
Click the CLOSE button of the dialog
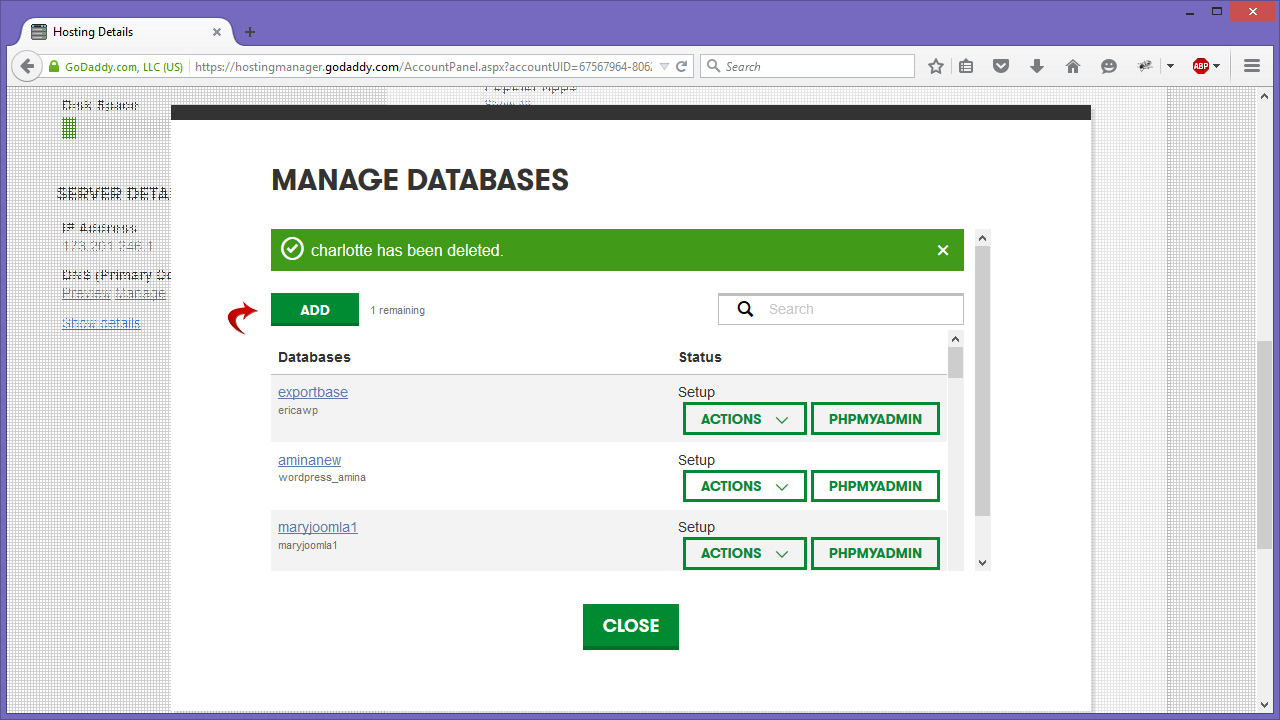(x=631, y=626)
